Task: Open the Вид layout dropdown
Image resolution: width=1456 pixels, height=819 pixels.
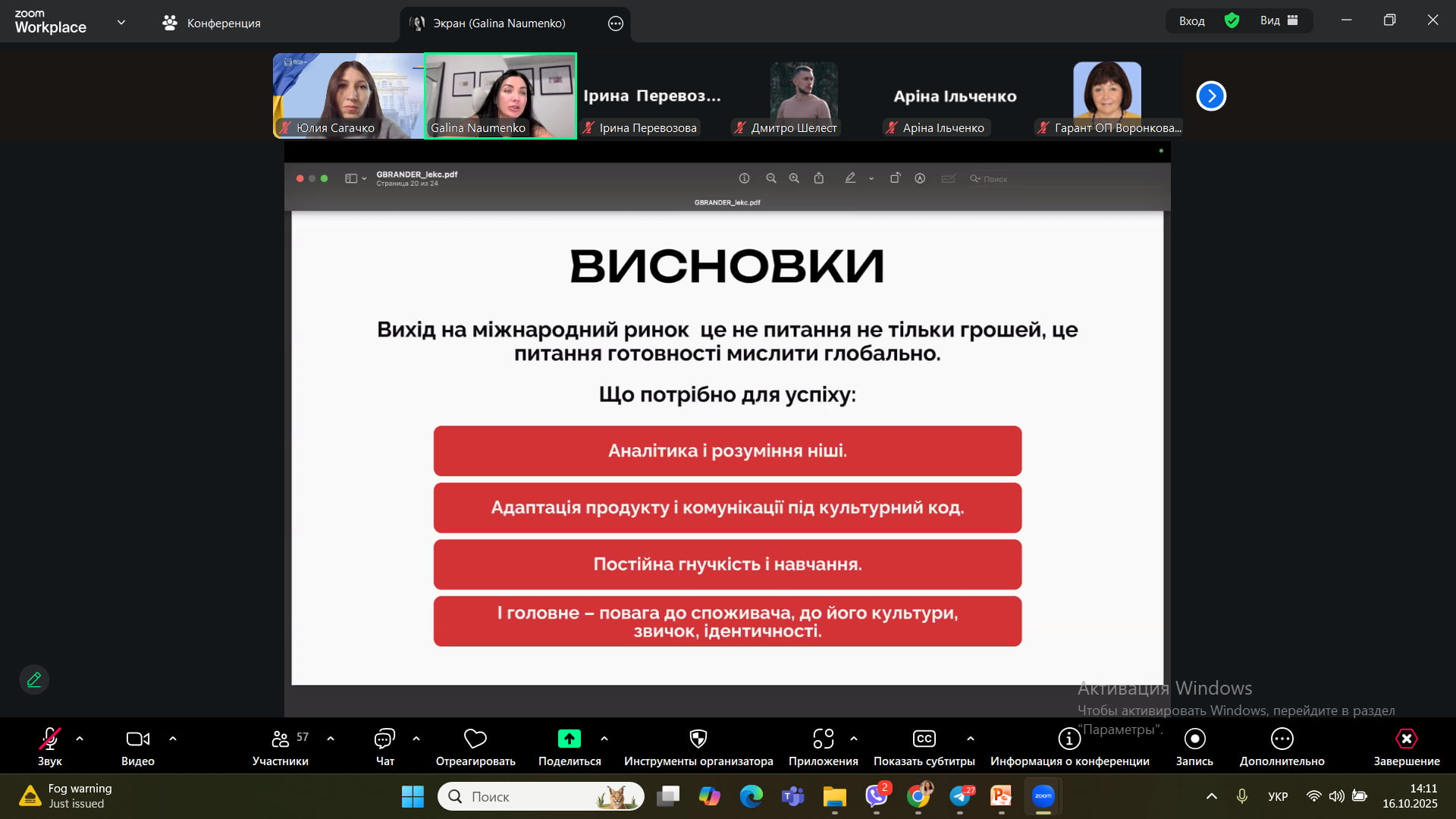Action: click(x=1279, y=21)
